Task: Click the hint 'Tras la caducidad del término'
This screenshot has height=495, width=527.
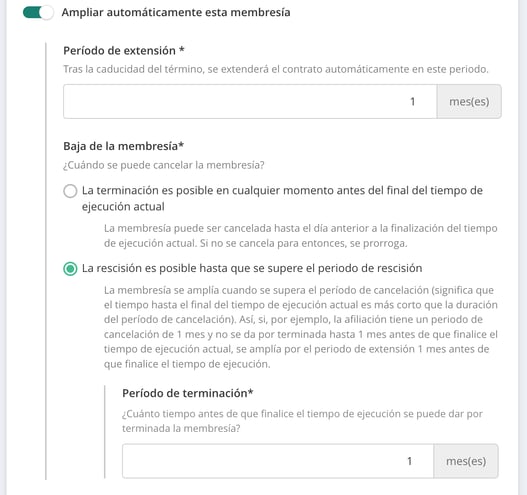Action: pyautogui.click(x=276, y=69)
